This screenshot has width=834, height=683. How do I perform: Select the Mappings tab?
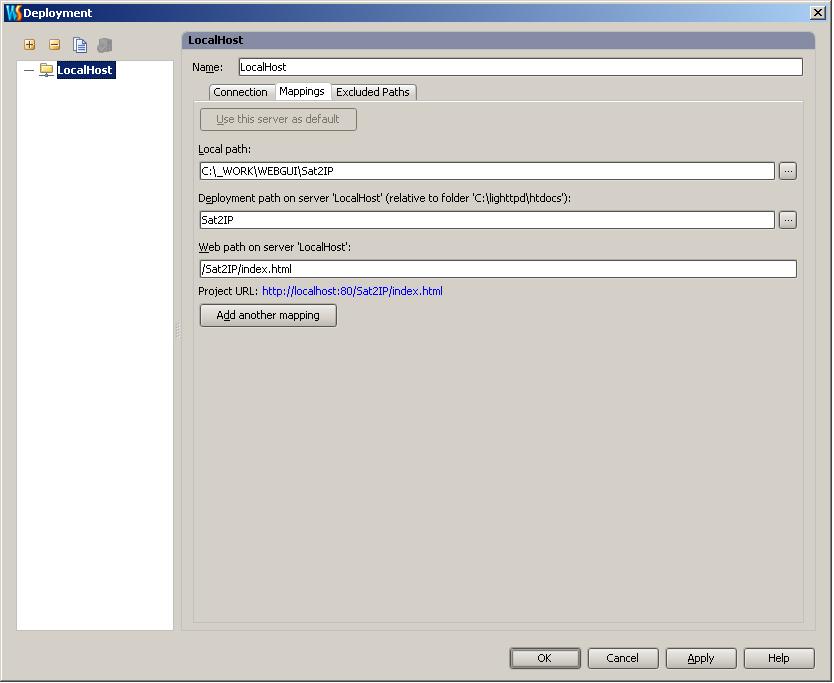coord(301,91)
